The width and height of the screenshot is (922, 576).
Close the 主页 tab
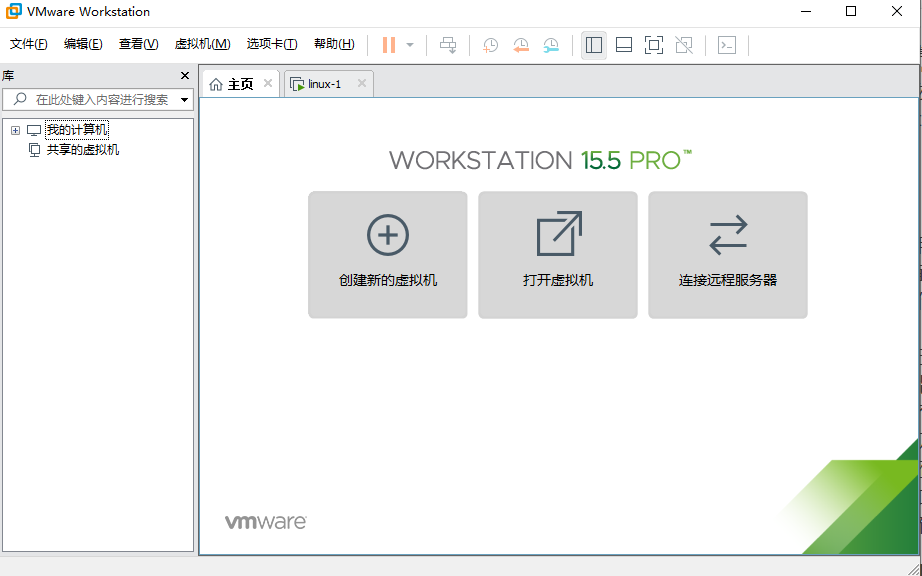click(268, 83)
